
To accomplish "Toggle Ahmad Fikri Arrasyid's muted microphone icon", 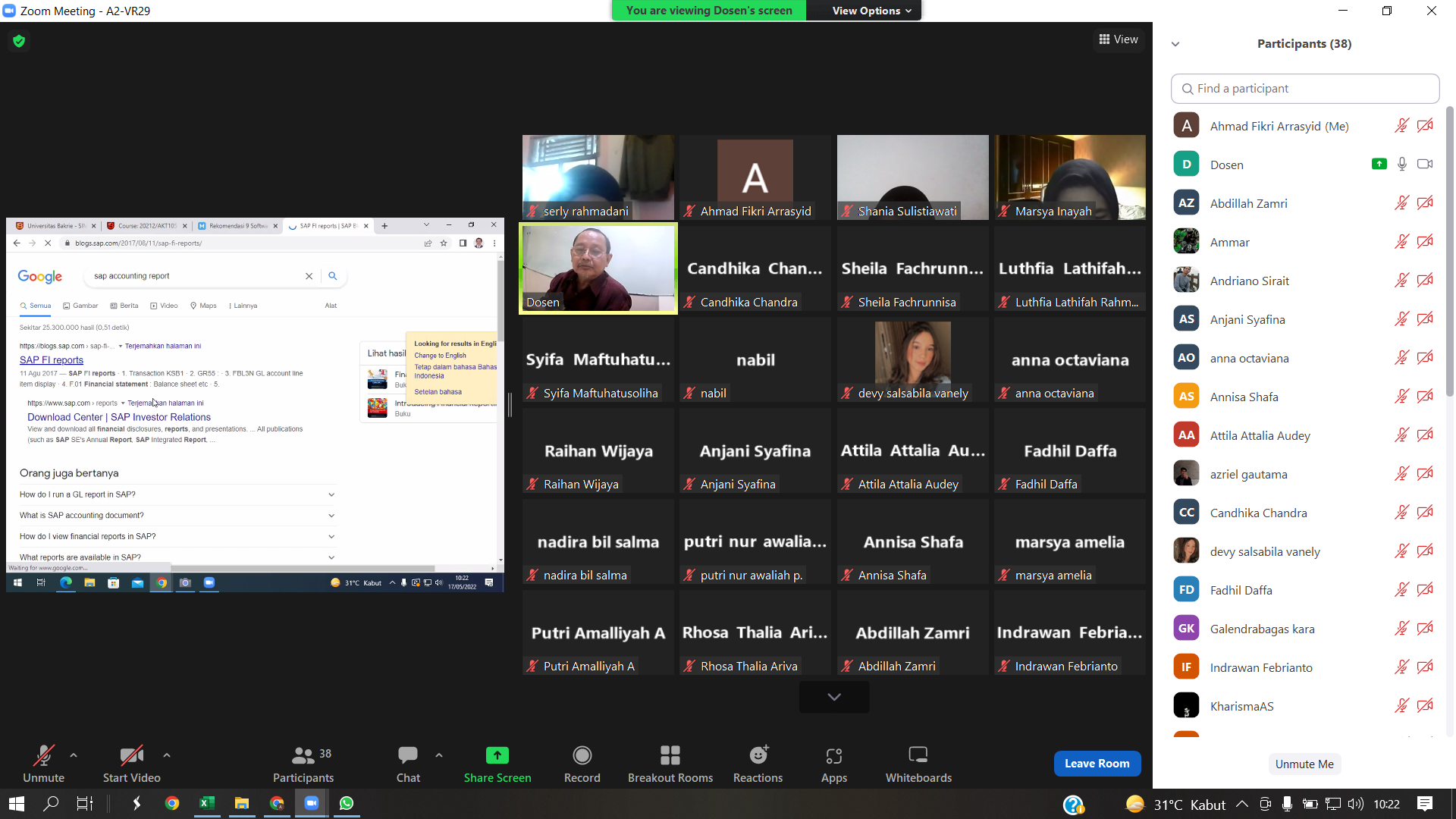I will point(1402,125).
